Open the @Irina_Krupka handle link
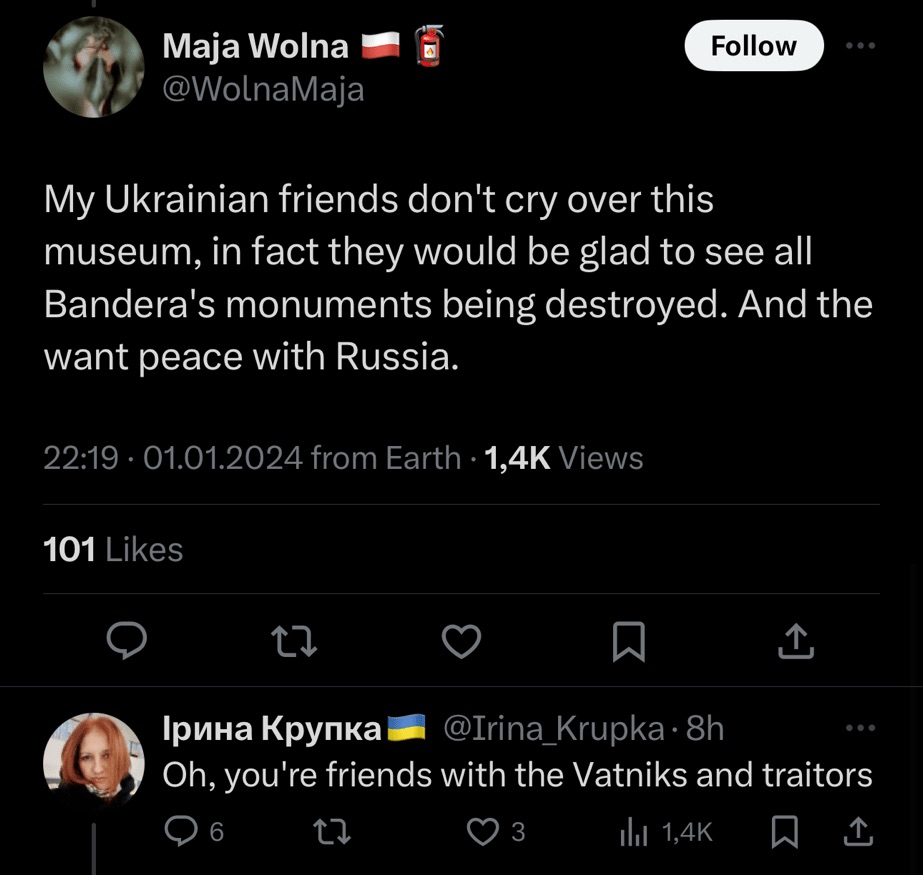Viewport: 923px width, 875px height. click(552, 729)
